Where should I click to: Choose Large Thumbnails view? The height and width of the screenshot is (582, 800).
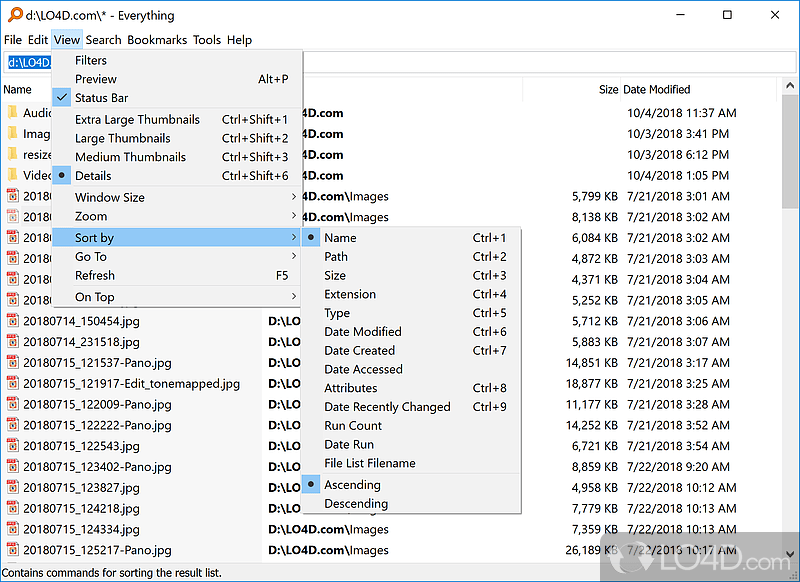pyautogui.click(x=177, y=138)
